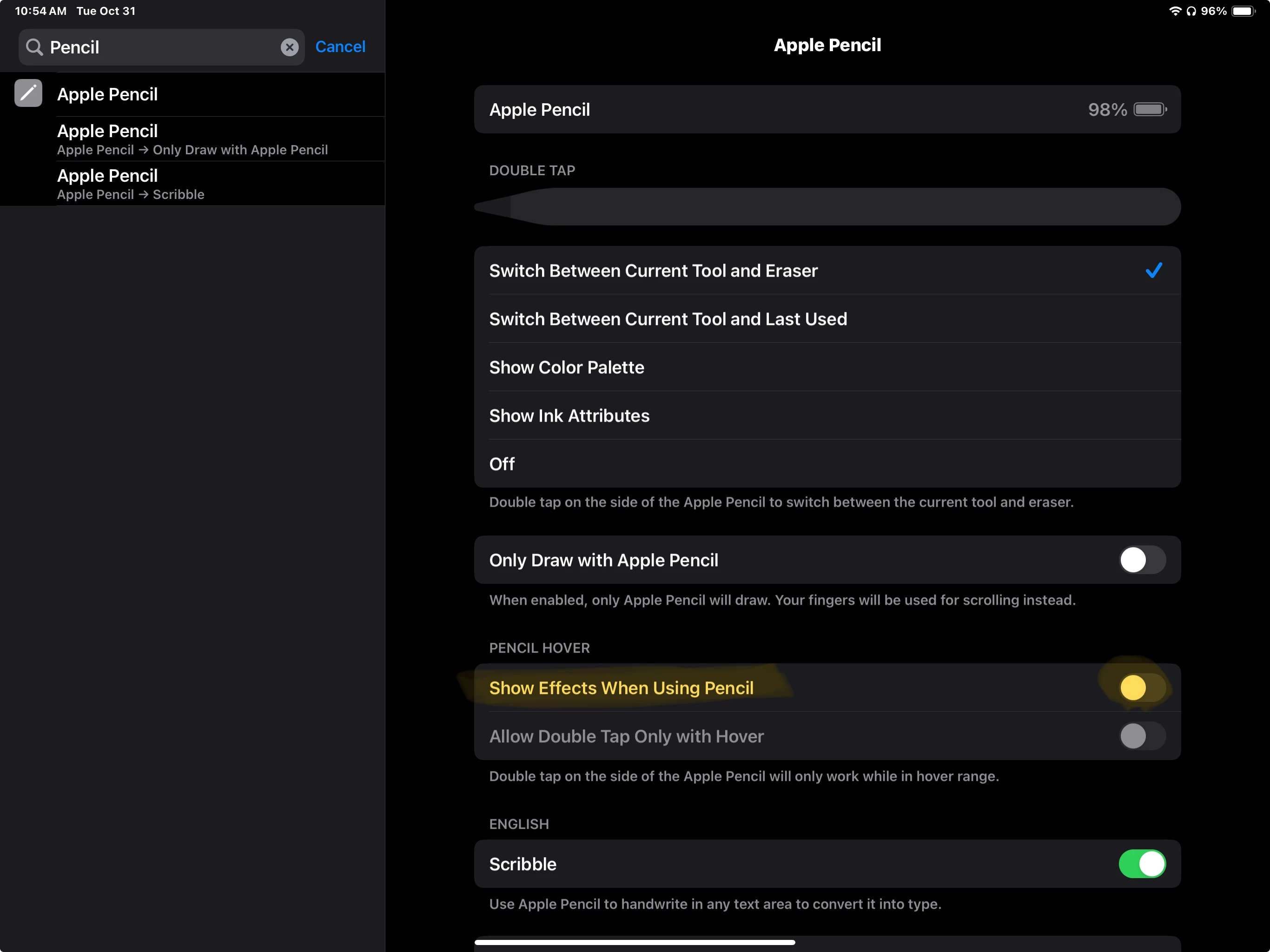Tap the search magnifying glass icon
Screen dimensions: 1270x952
[34, 47]
